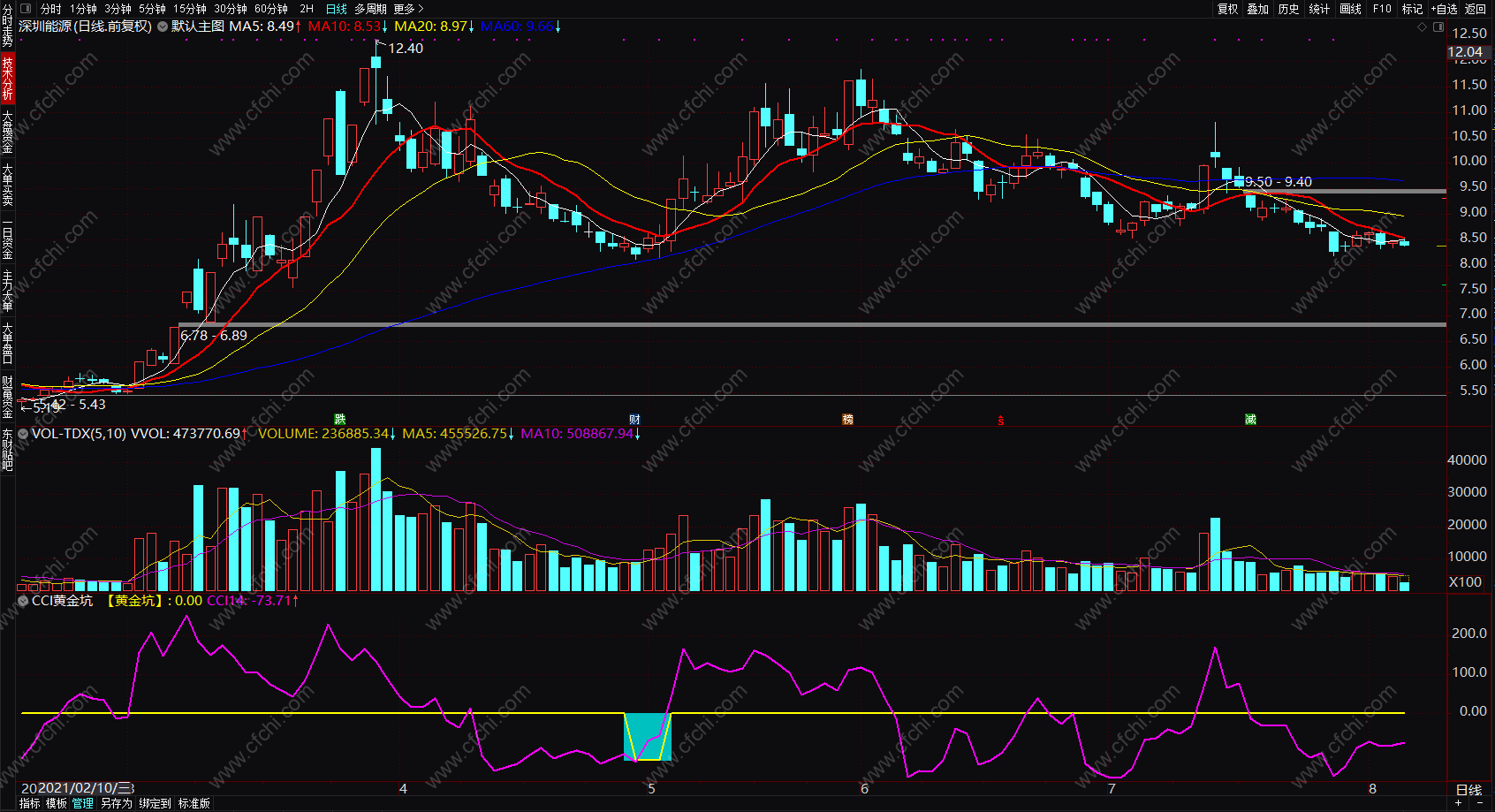Open the 主力大单 side tab

[7, 291]
